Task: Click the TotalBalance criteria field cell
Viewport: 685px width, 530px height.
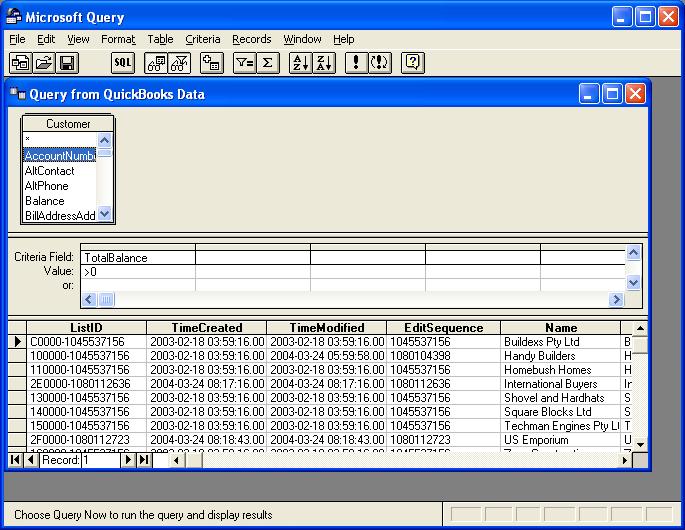Action: (137, 258)
